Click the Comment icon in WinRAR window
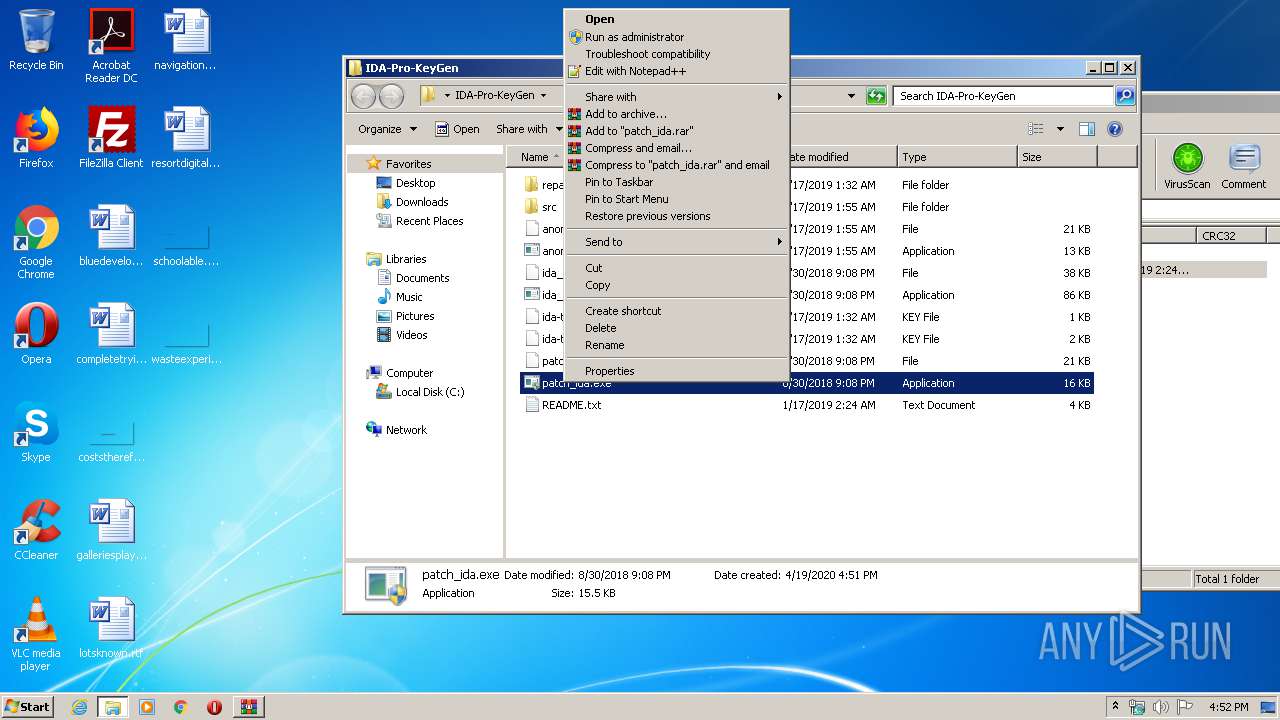Screen dimensions: 1280x720 [1243, 166]
